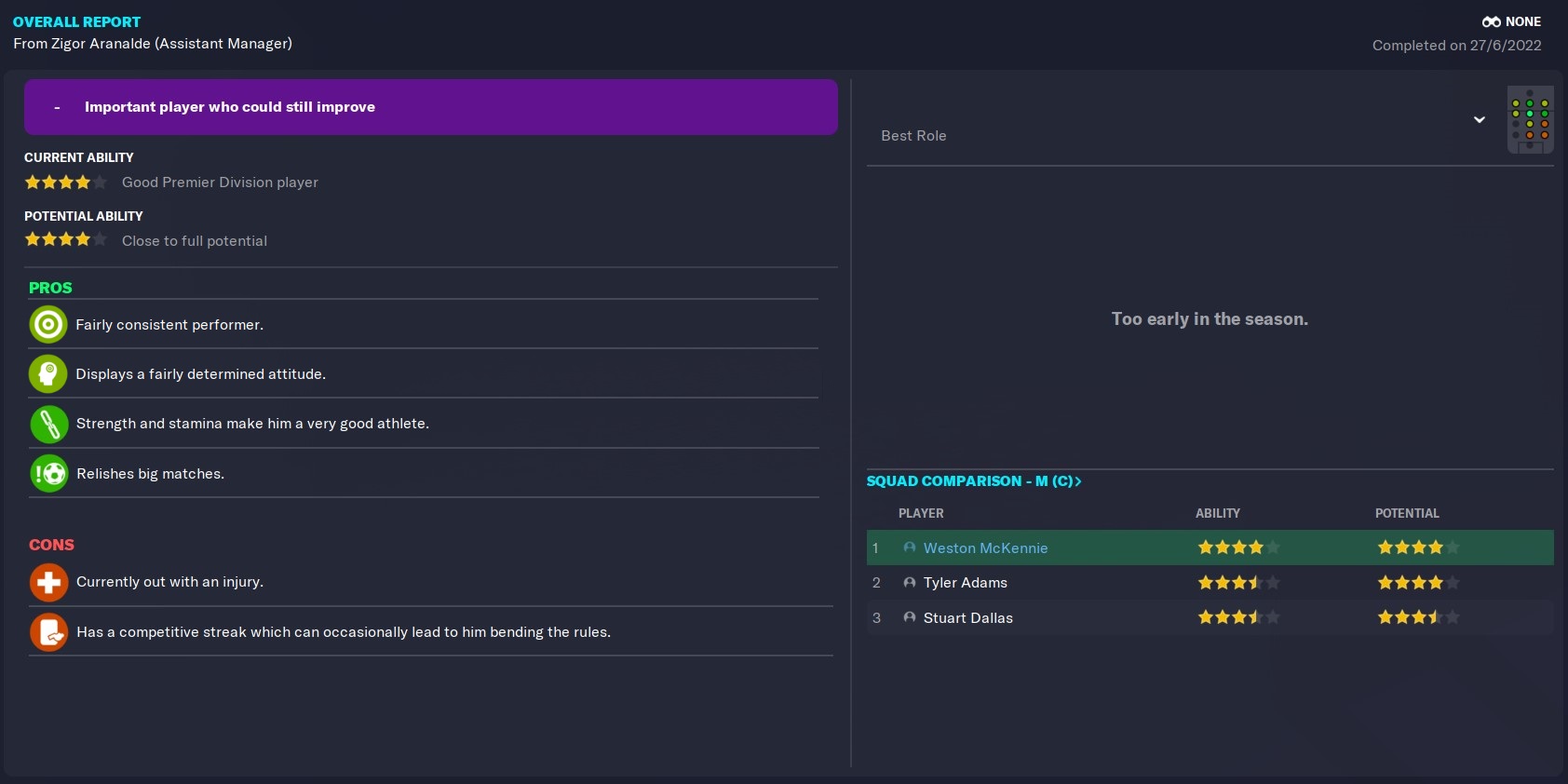
Task: Sort by the POTENTIAL column header
Action: (1407, 513)
